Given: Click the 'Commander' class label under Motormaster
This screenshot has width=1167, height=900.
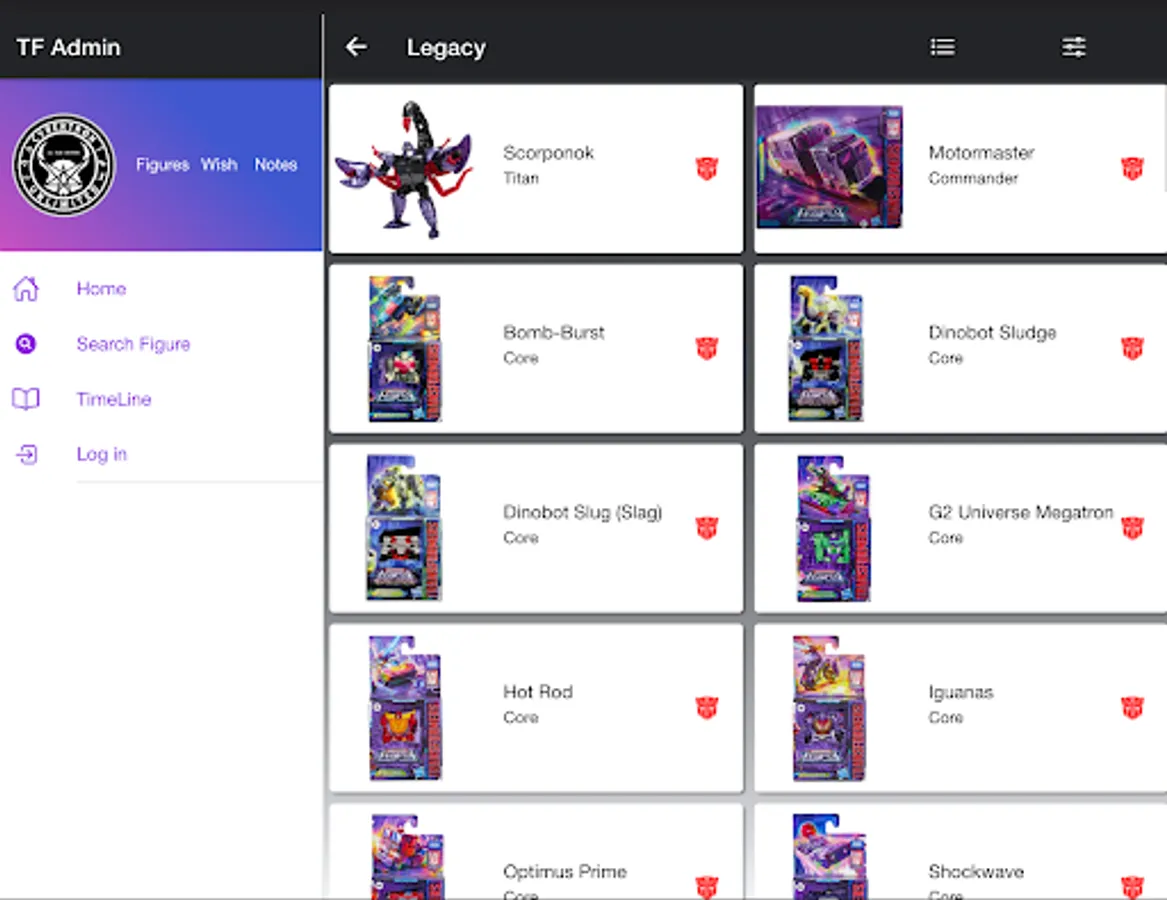Looking at the screenshot, I should click(x=973, y=178).
